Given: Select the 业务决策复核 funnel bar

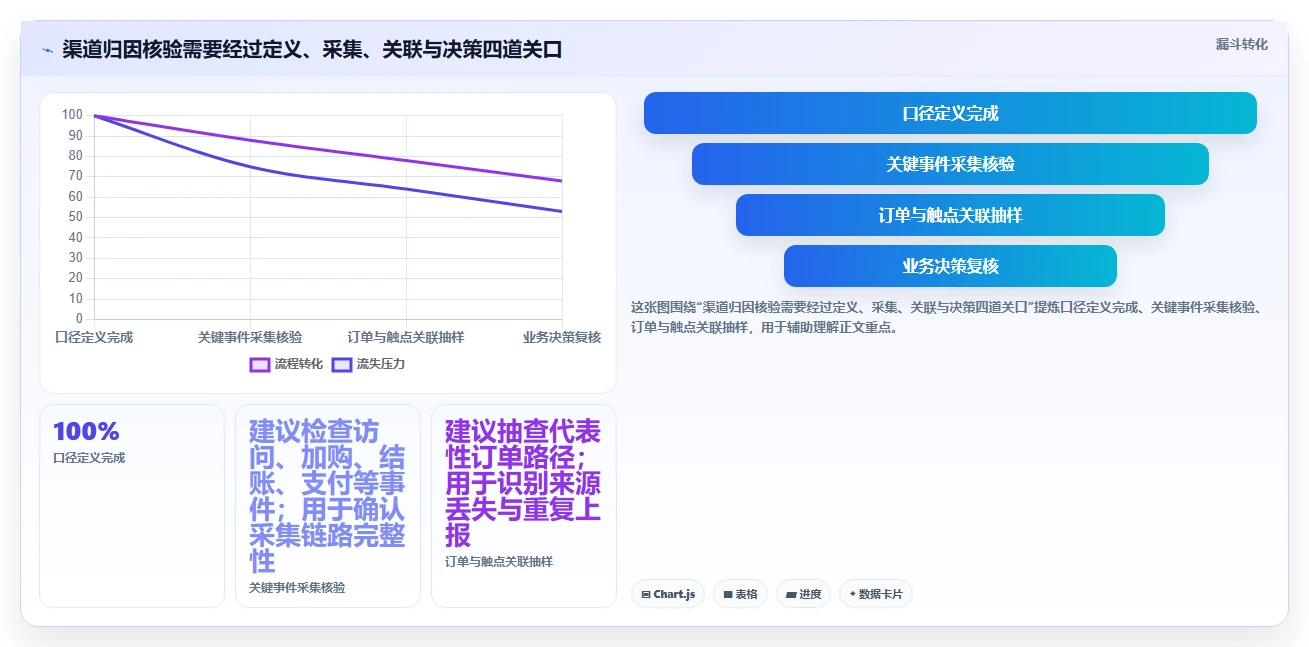Looking at the screenshot, I should [950, 266].
